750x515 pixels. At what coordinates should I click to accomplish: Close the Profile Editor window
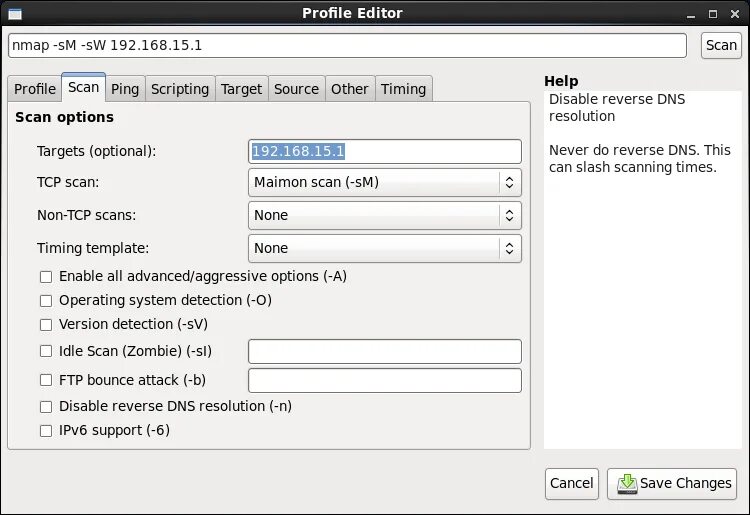735,13
